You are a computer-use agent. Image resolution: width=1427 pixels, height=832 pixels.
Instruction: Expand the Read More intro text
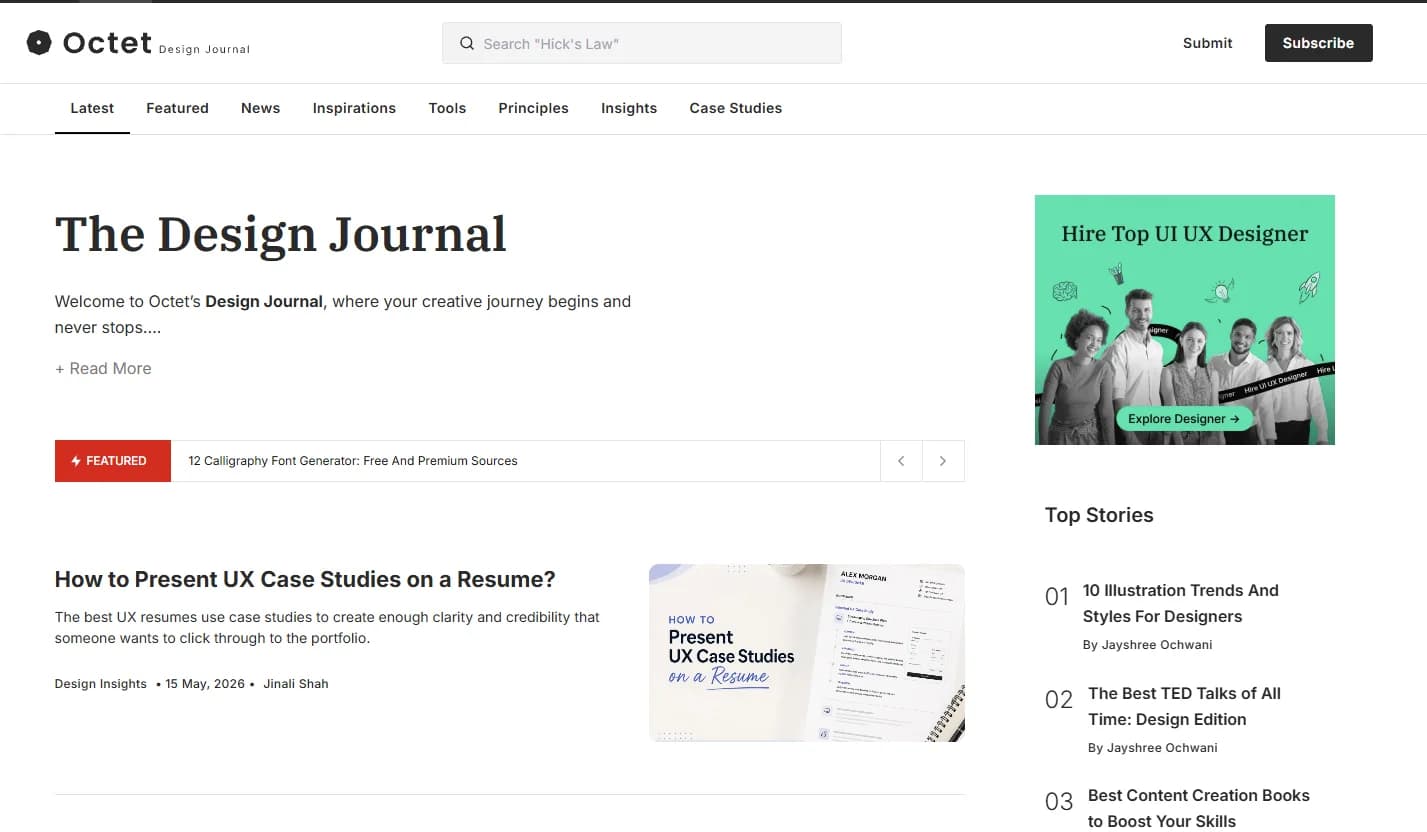click(103, 368)
